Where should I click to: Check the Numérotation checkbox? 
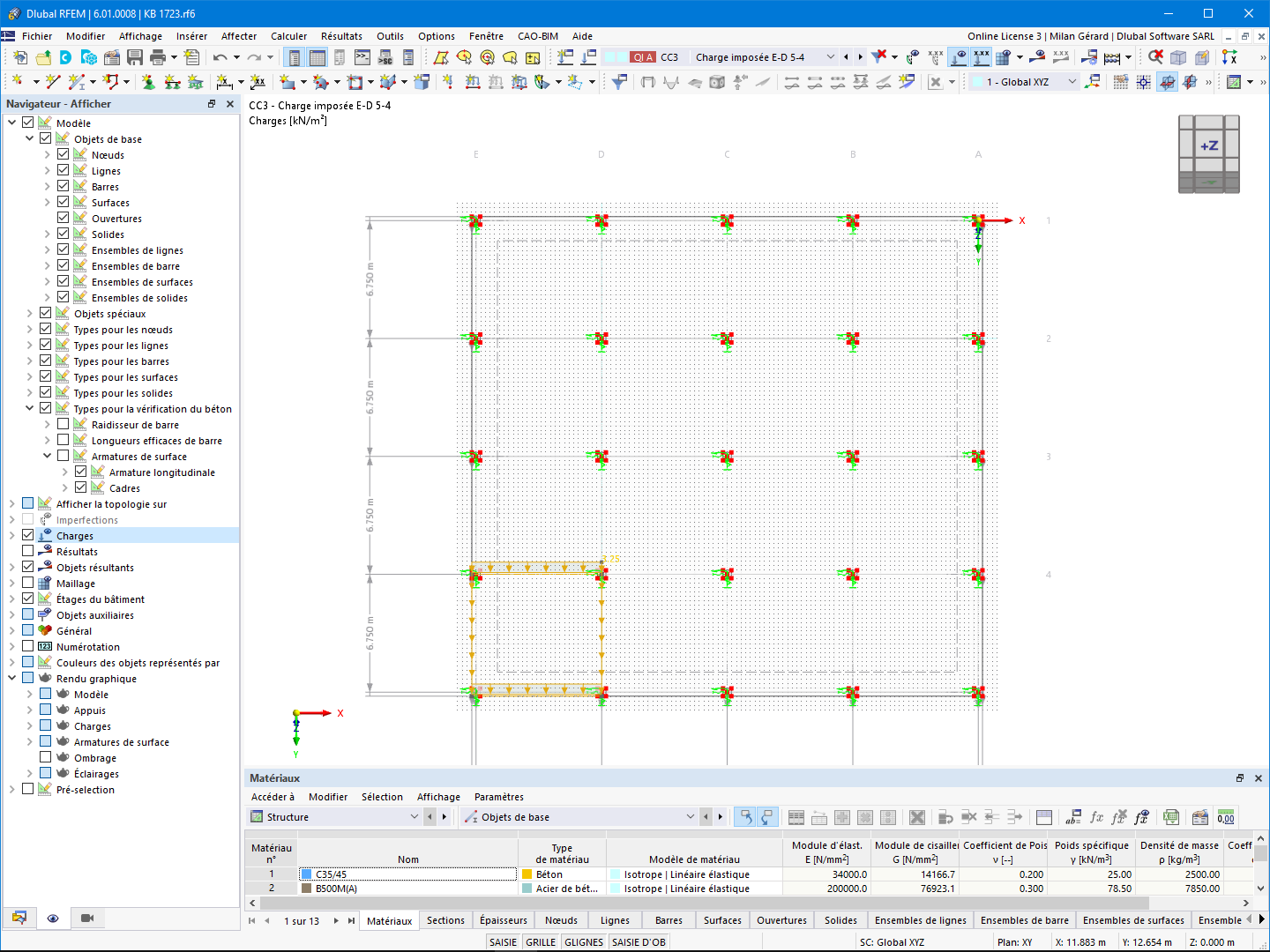28,646
